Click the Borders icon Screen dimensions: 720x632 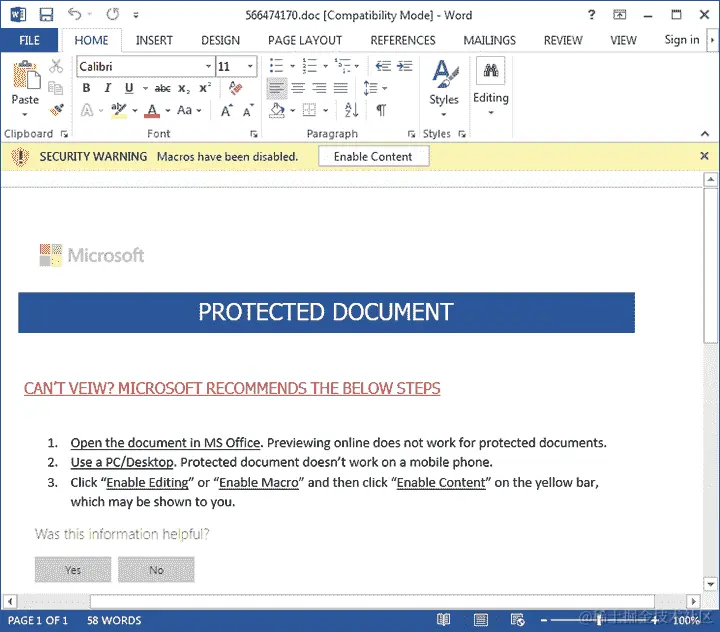(x=309, y=110)
